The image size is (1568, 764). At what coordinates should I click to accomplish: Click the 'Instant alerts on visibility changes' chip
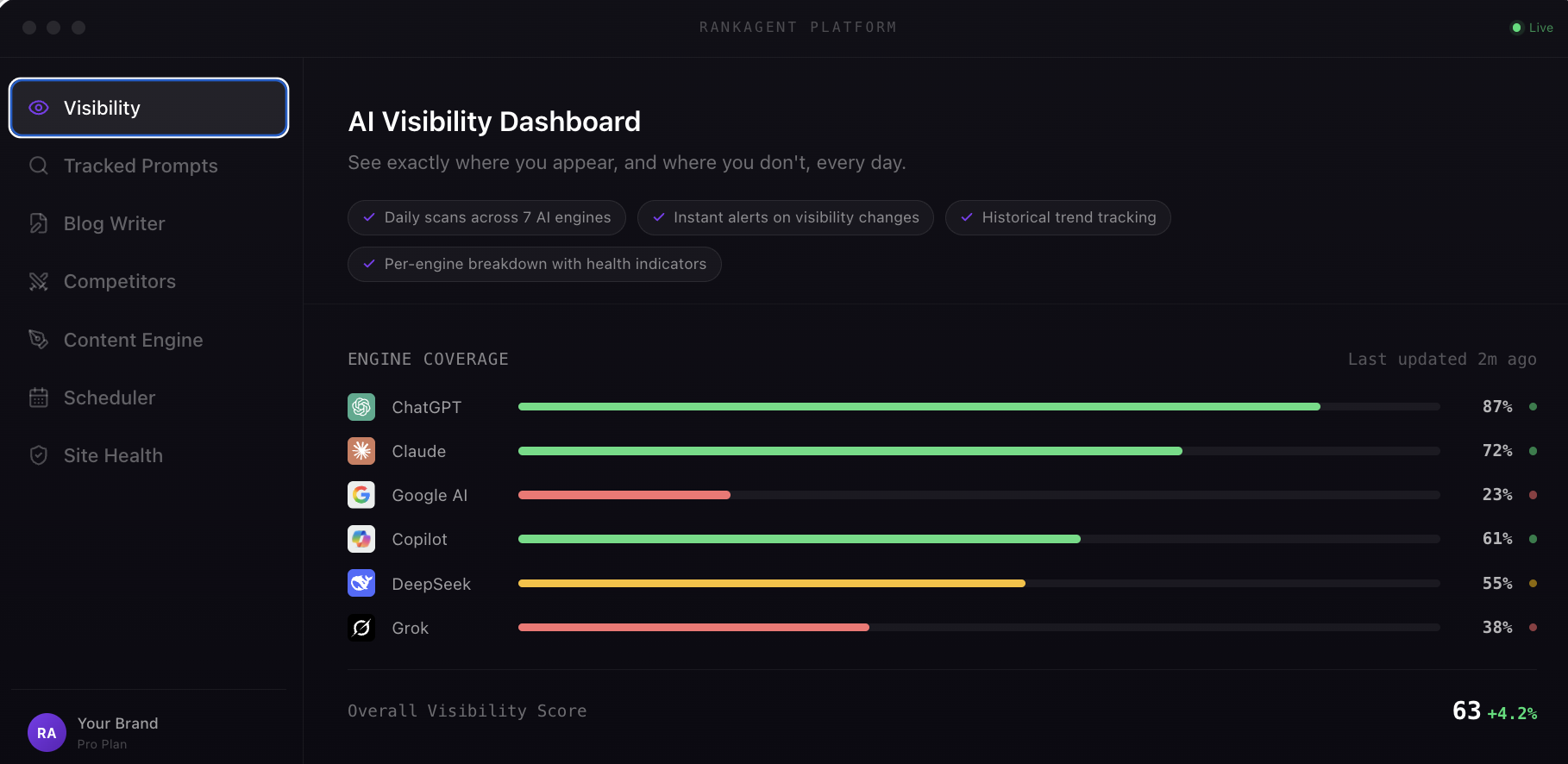(785, 217)
